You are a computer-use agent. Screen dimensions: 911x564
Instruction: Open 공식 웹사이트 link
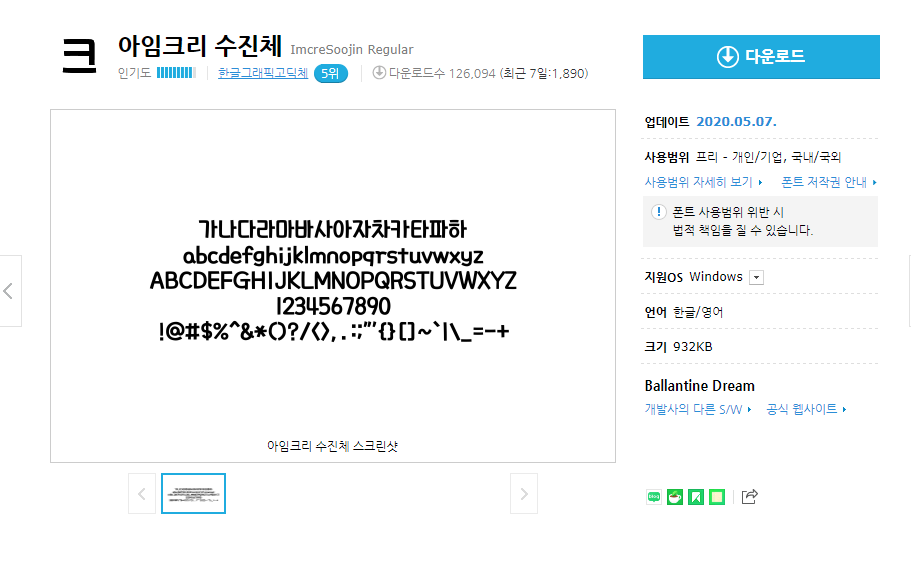pos(806,409)
